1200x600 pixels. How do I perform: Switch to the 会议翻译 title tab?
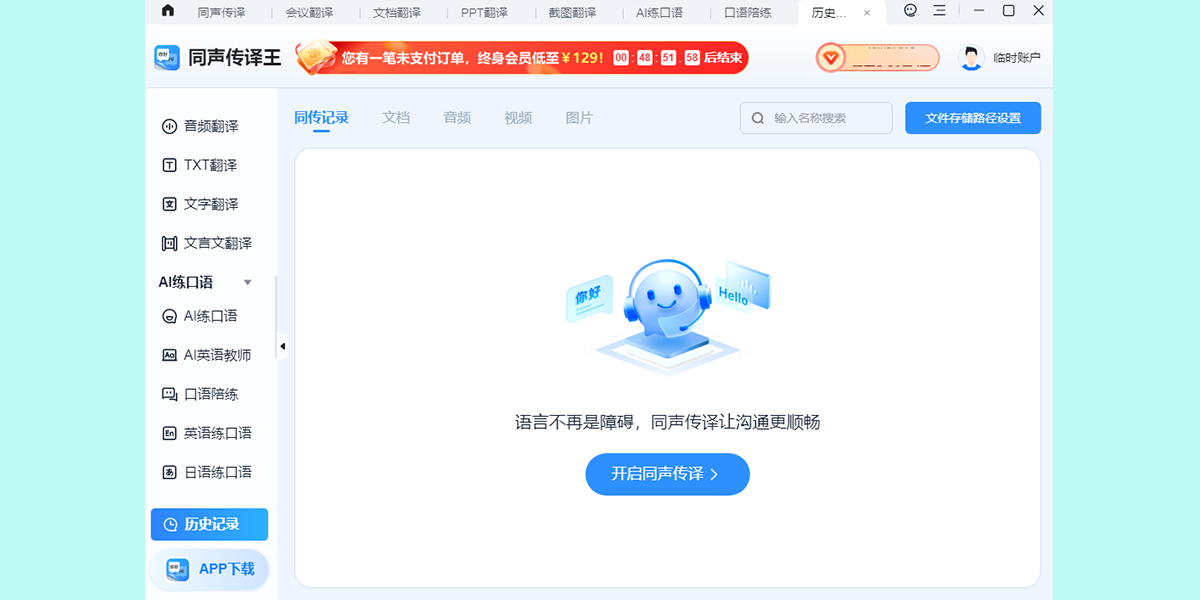point(309,12)
